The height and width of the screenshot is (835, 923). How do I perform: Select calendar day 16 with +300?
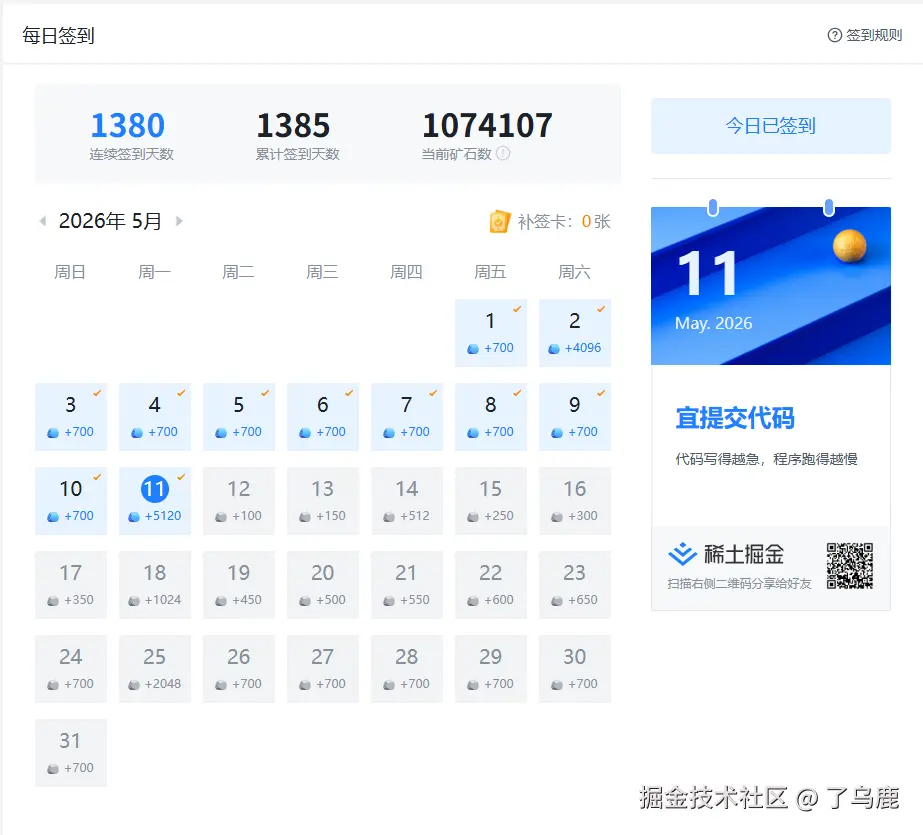point(575,501)
